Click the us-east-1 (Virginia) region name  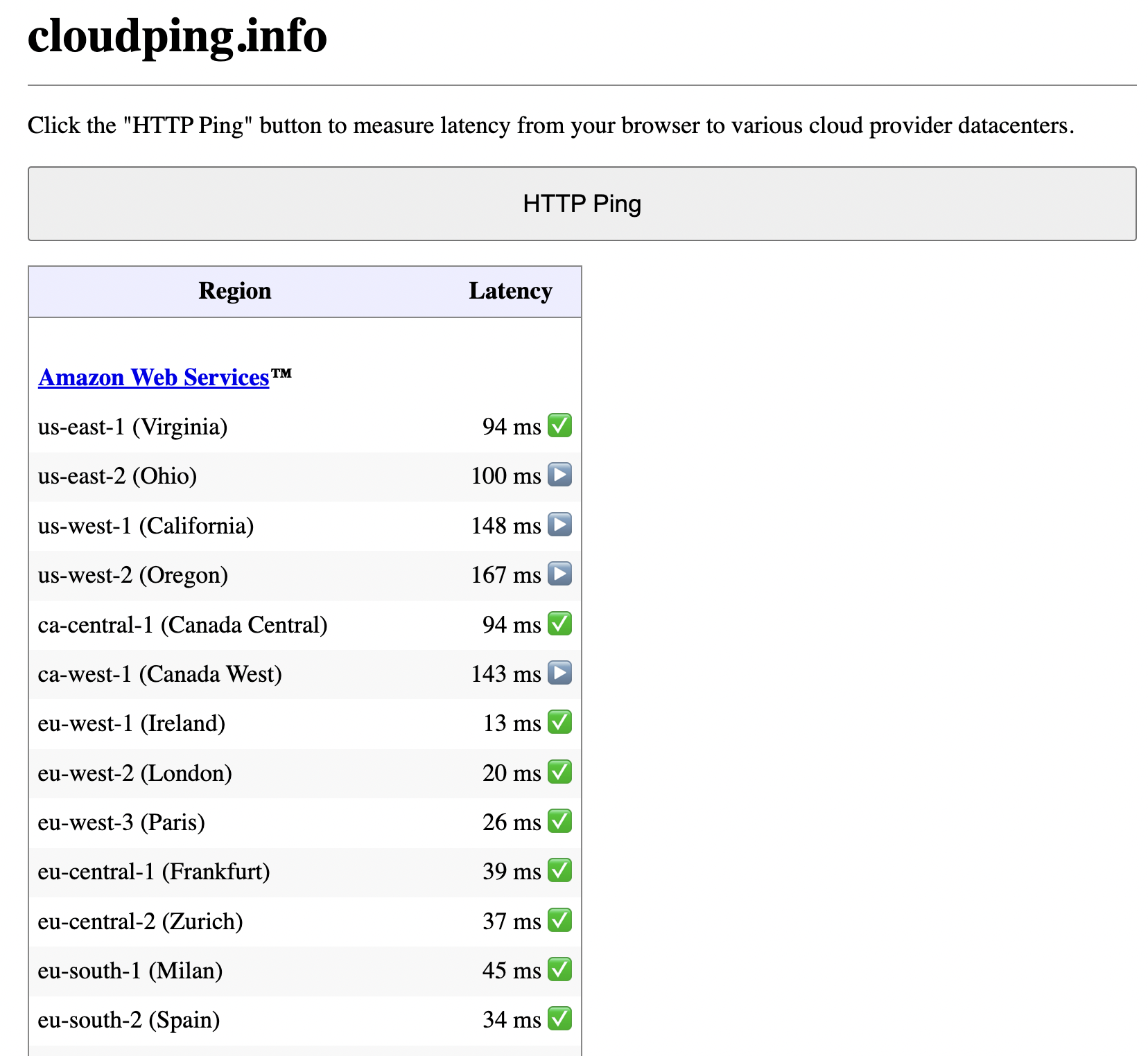pyautogui.click(x=132, y=427)
